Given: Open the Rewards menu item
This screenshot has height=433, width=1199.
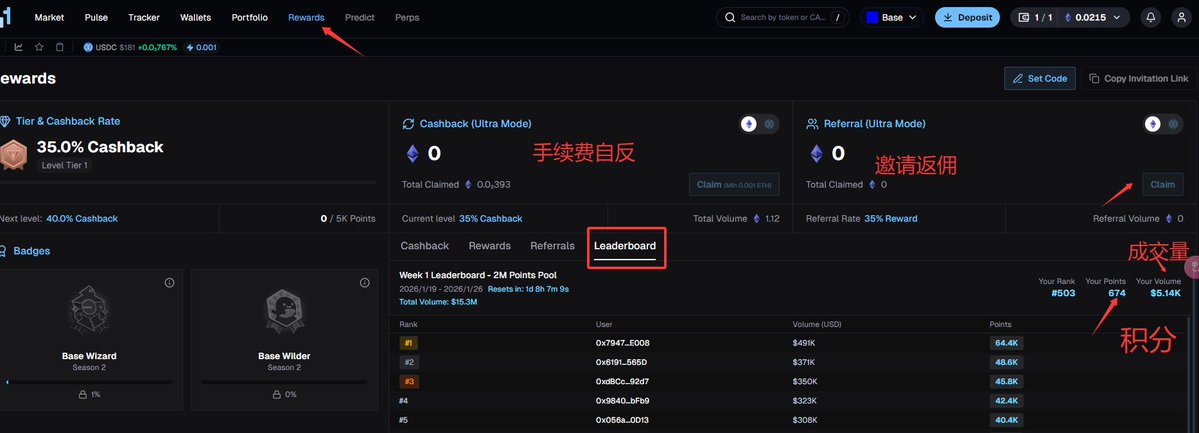Looking at the screenshot, I should click(306, 18).
